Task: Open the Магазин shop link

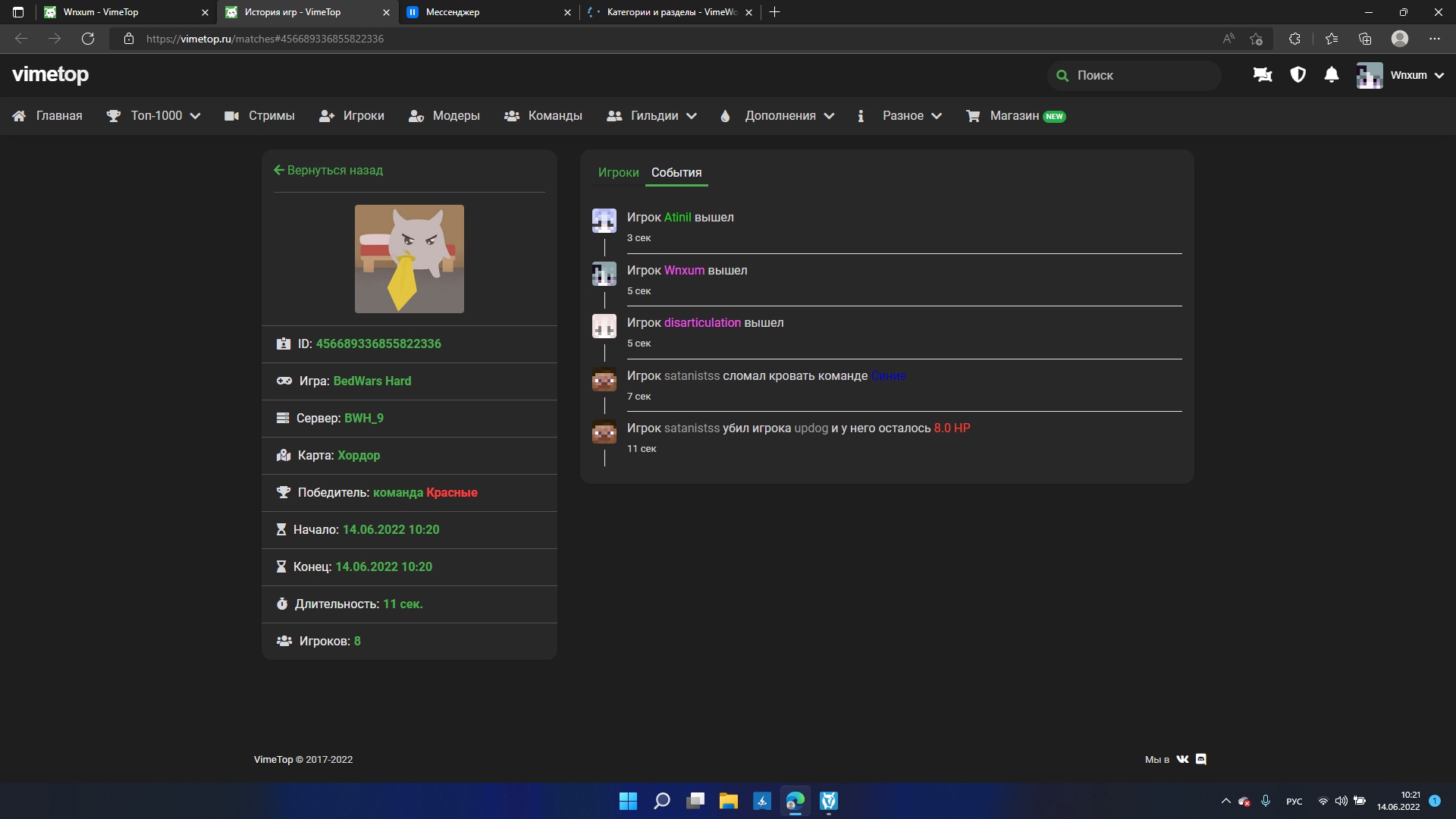Action: point(1015,116)
